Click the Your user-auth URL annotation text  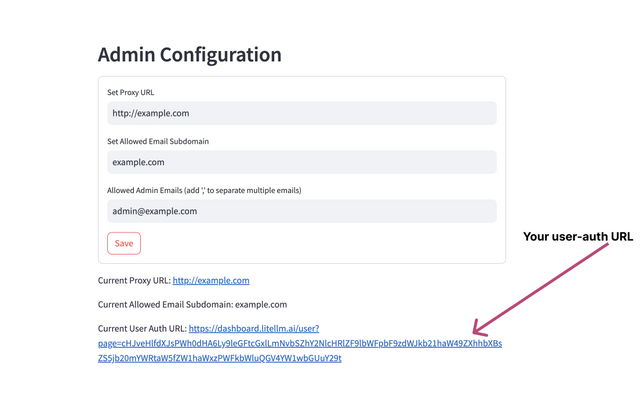click(578, 237)
